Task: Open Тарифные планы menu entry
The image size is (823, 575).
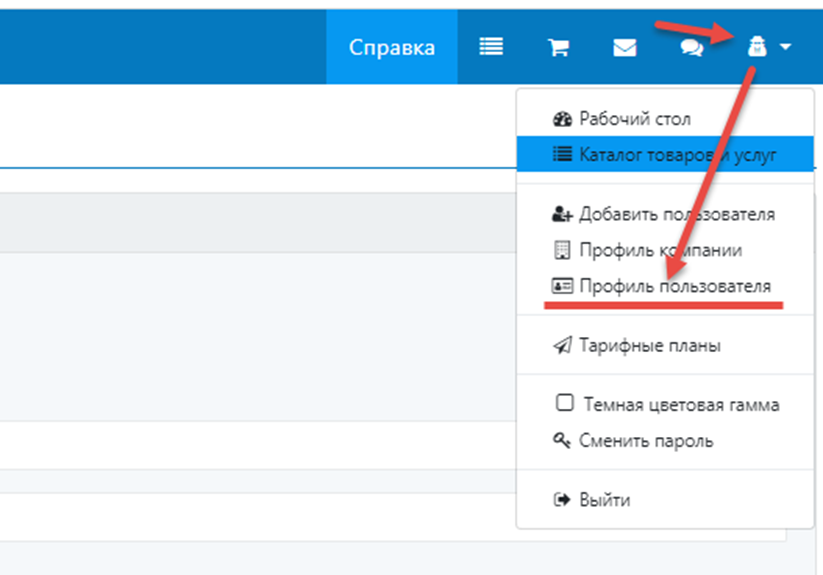Action: pyautogui.click(x=650, y=346)
